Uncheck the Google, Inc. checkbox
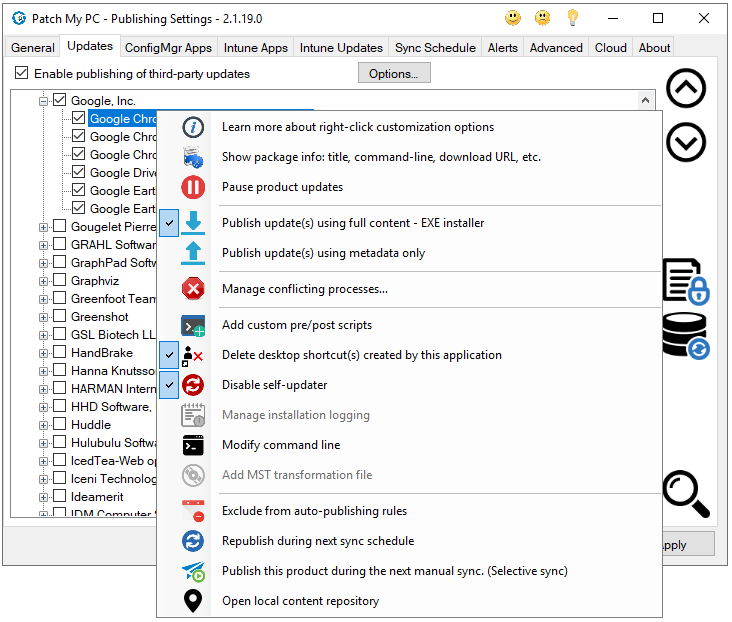 click(59, 101)
